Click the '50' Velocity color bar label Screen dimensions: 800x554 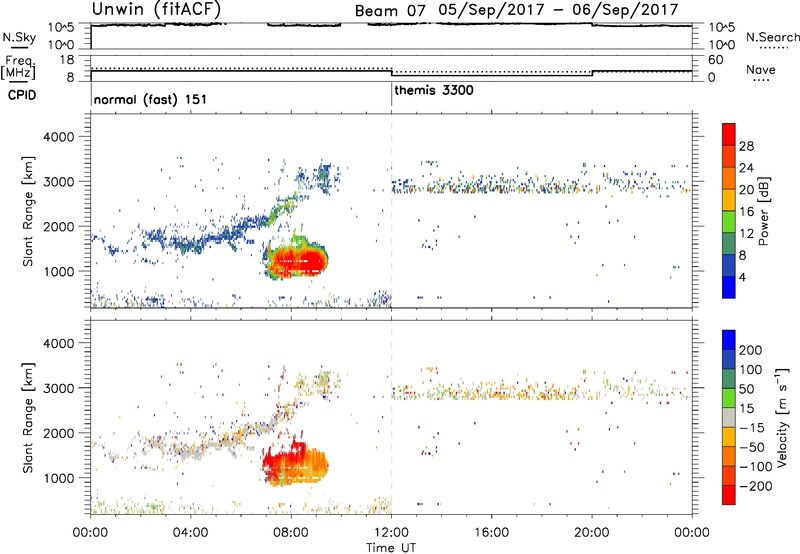coord(747,389)
